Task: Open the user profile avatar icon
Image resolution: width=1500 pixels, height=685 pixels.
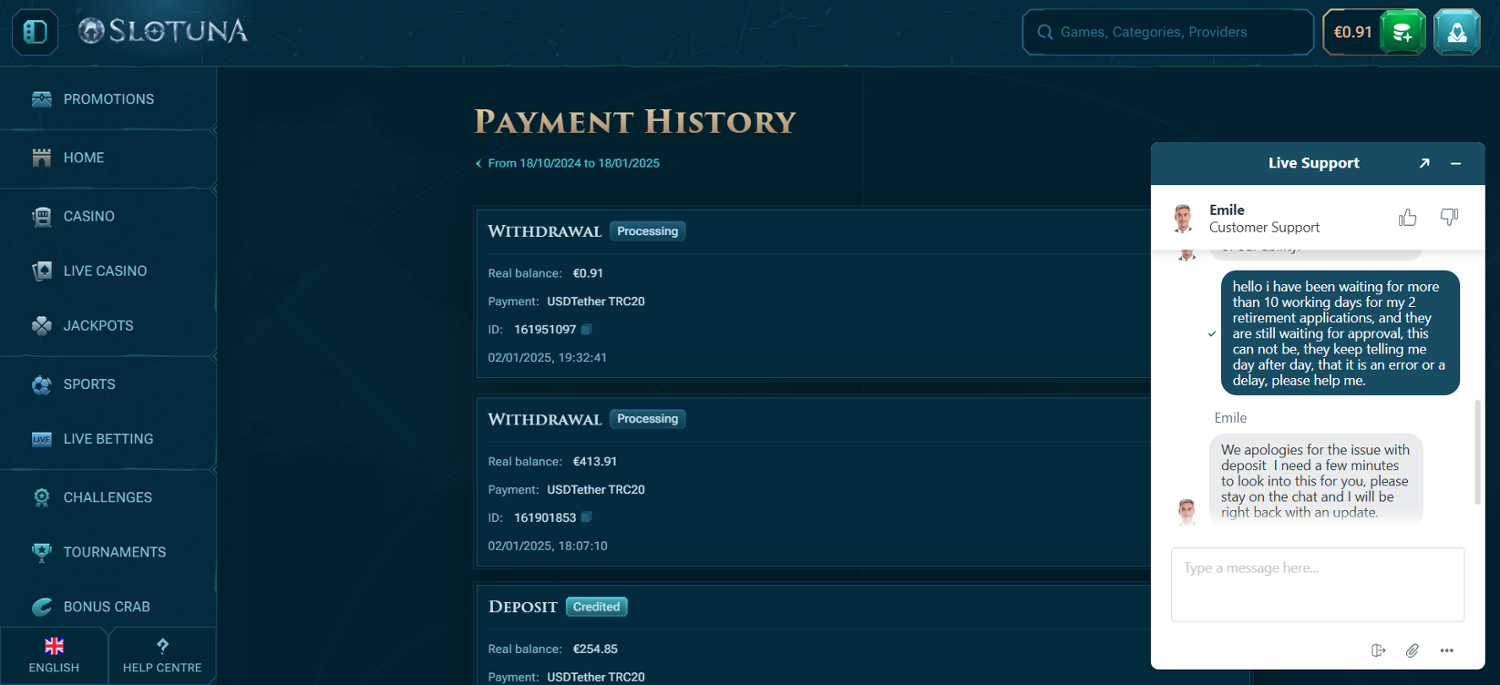Action: tap(1456, 32)
